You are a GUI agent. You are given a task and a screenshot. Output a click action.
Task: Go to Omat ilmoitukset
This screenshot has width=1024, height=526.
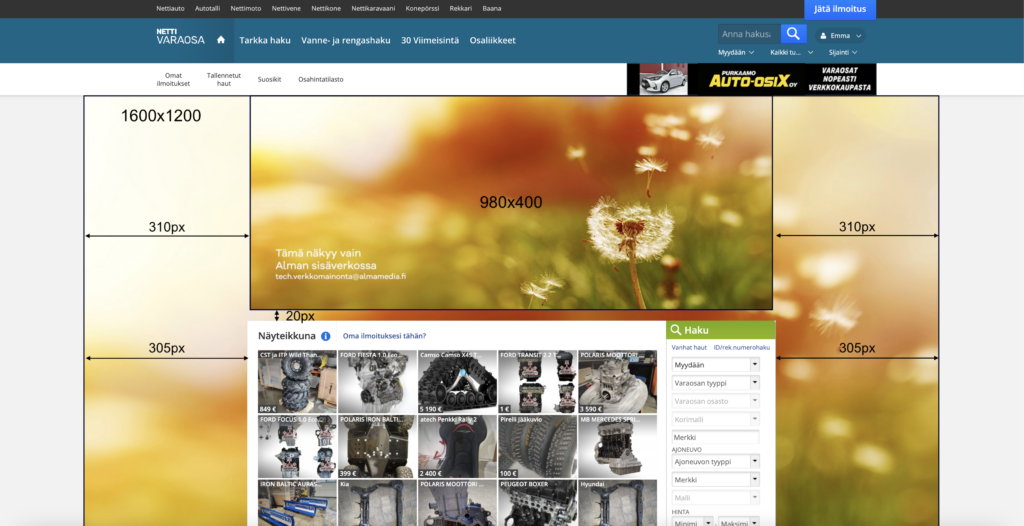(173, 79)
